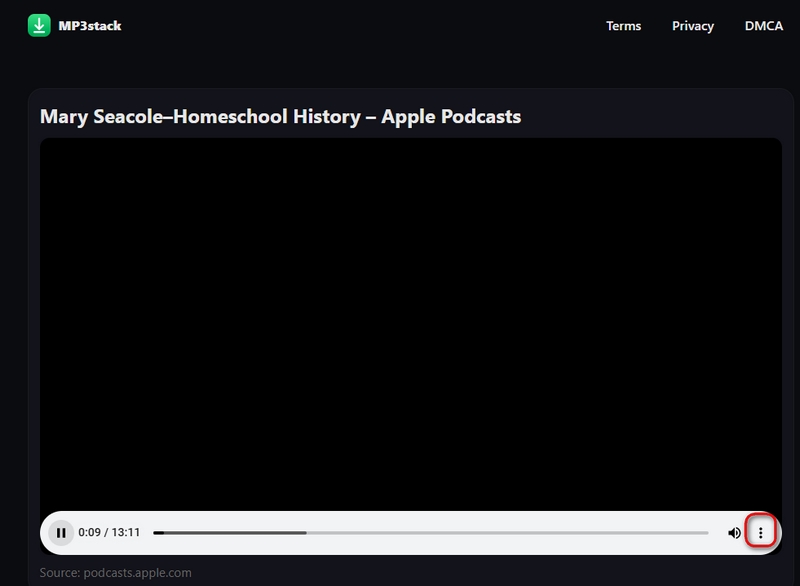Click the 0:09 / 13:11 time display
The height and width of the screenshot is (586, 800).
(108, 533)
